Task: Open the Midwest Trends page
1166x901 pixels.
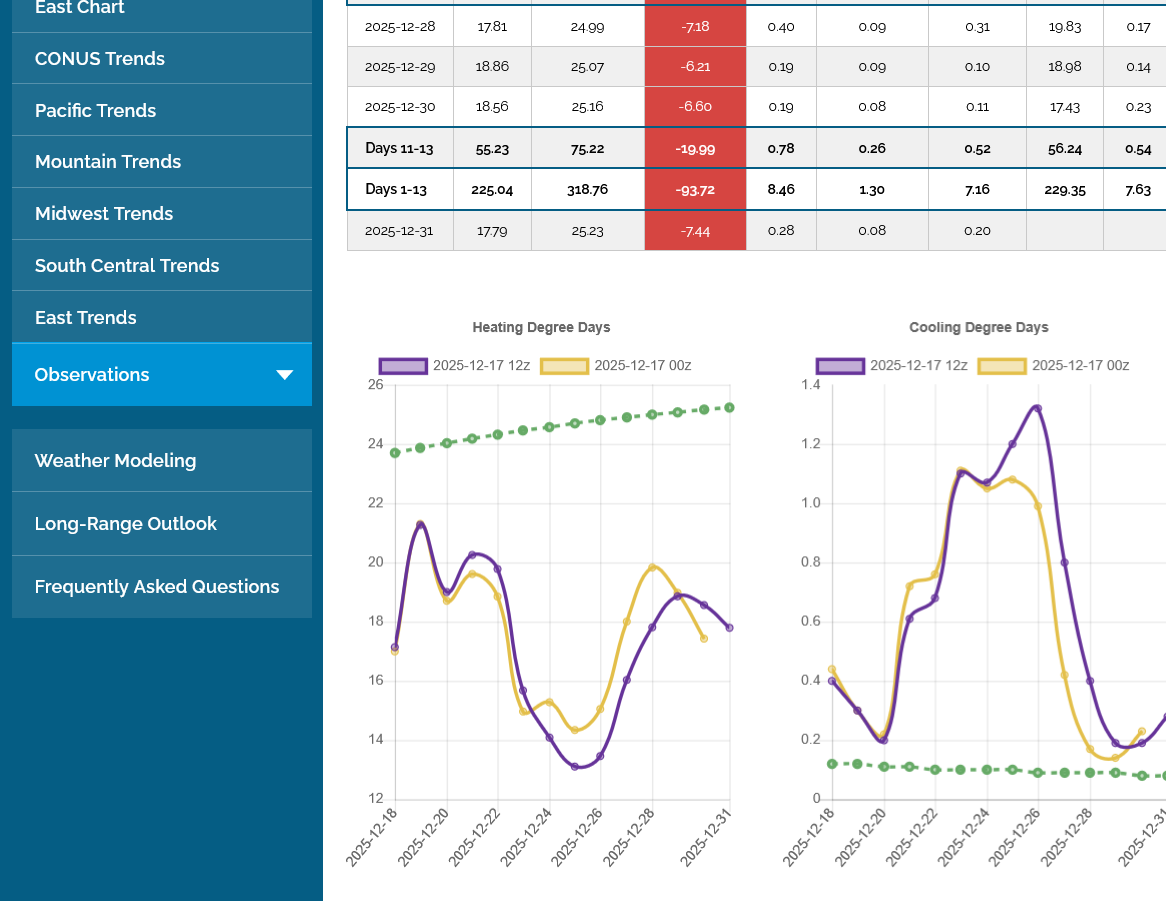Action: (104, 214)
